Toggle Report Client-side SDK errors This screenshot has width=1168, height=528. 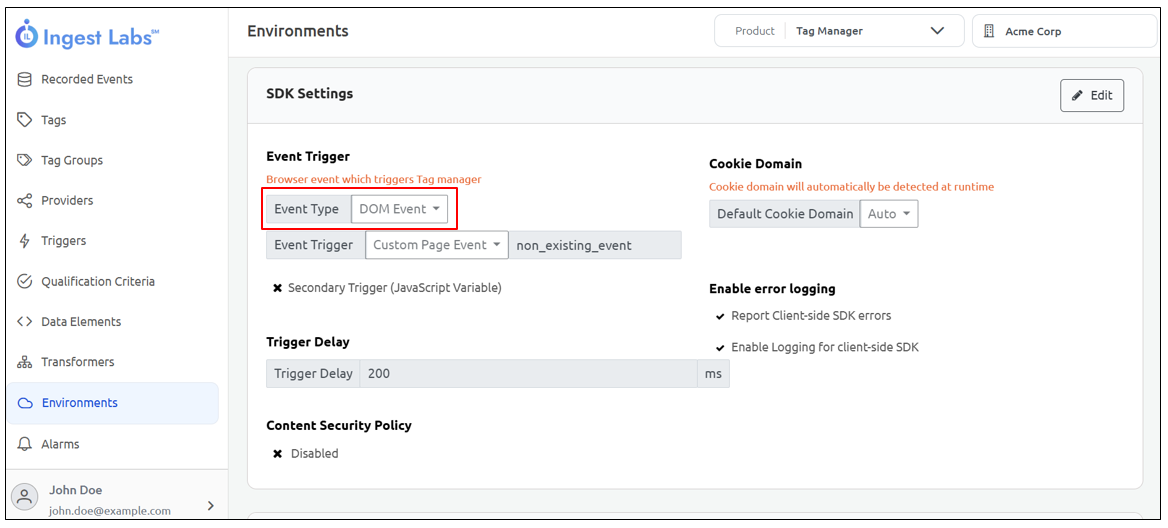point(720,316)
